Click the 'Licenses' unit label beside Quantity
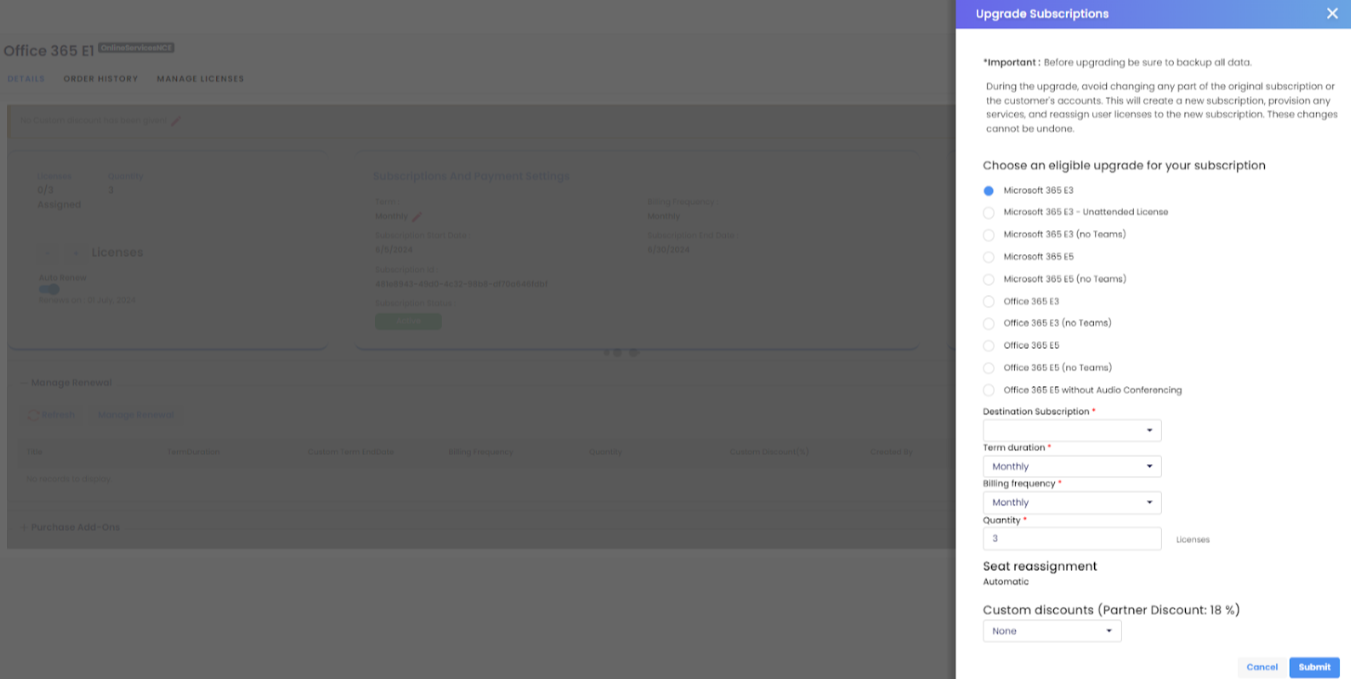Screen dimensions: 1351x679 click(1193, 540)
